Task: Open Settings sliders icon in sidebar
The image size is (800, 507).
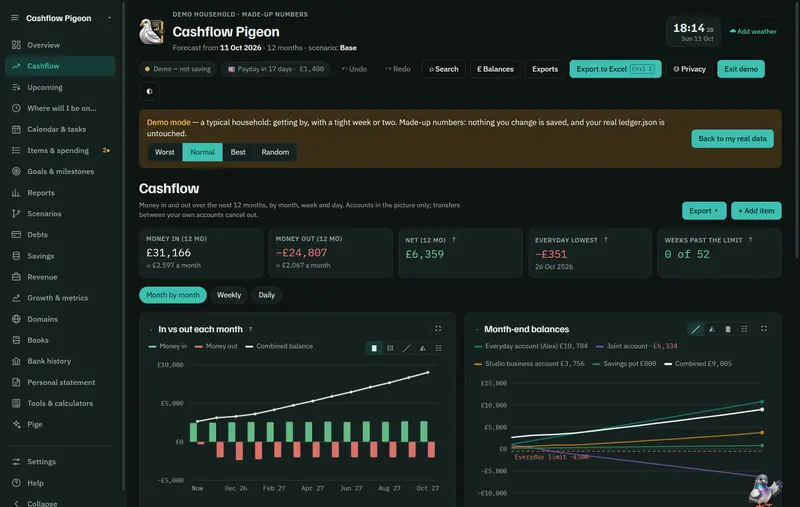Action: [x=16, y=462]
